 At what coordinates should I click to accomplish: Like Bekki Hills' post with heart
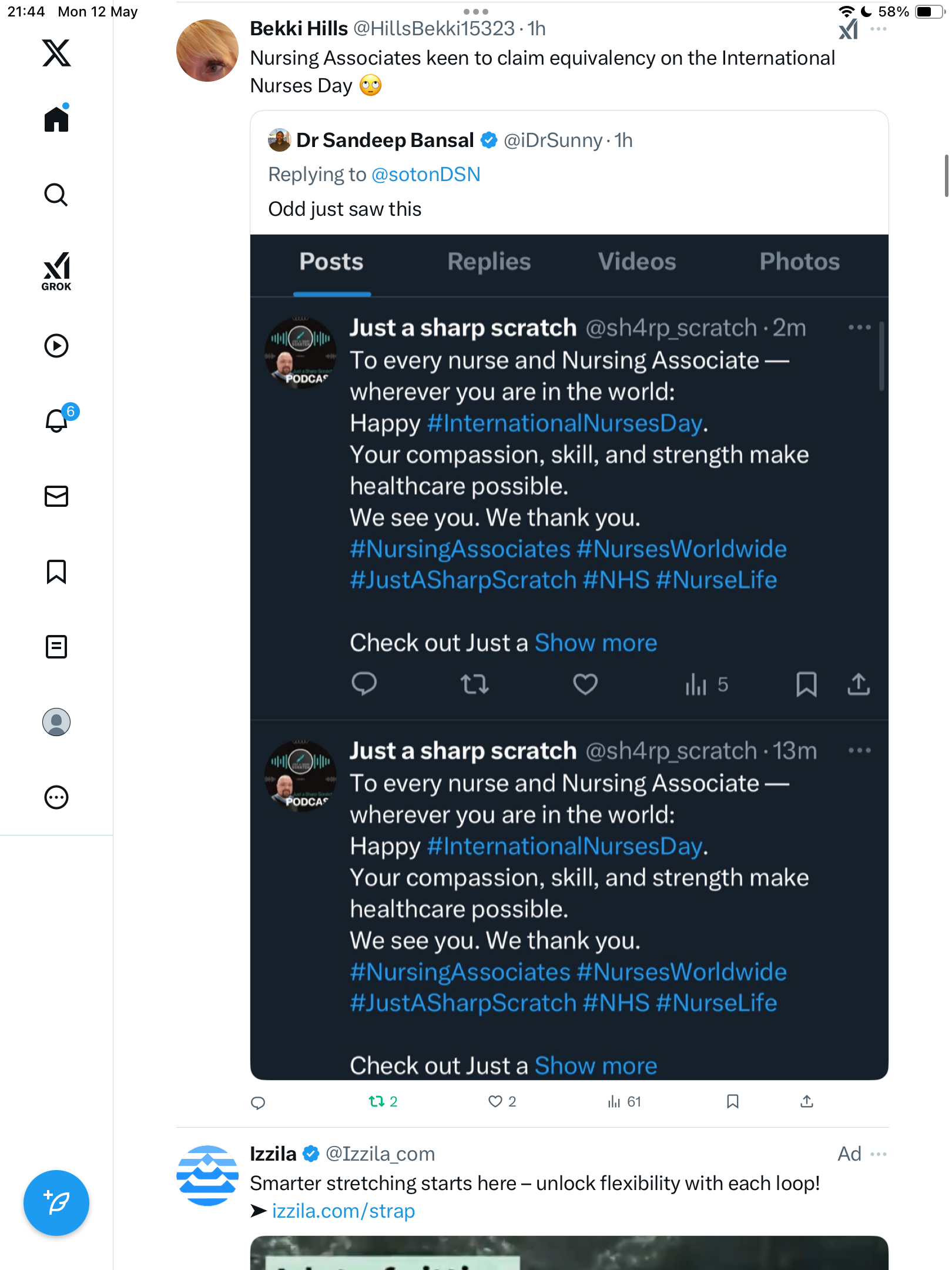click(x=495, y=1101)
